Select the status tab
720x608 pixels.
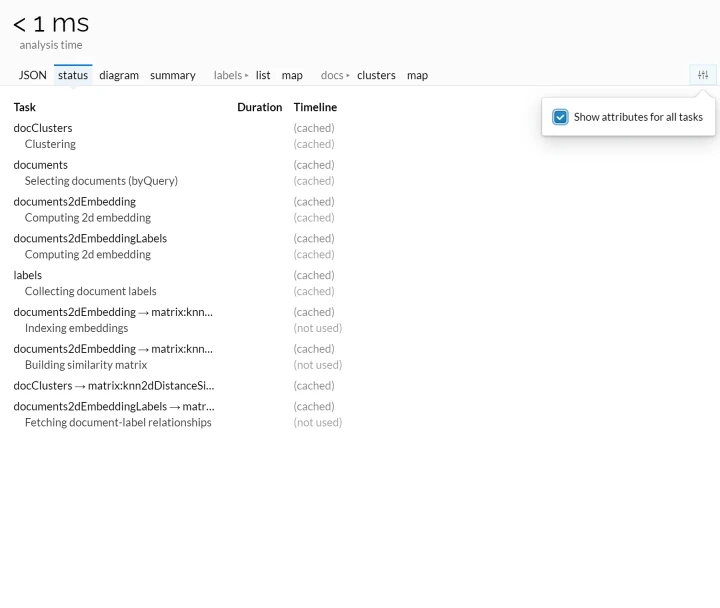[73, 75]
